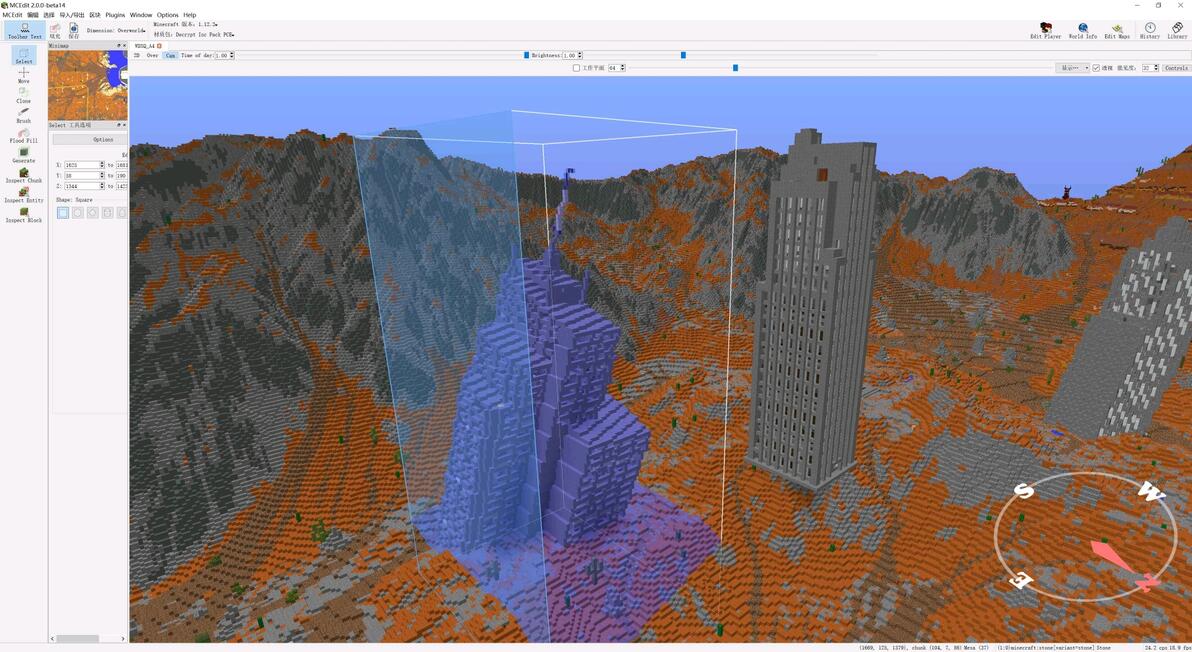Click the Options button in Select panel

point(89,140)
